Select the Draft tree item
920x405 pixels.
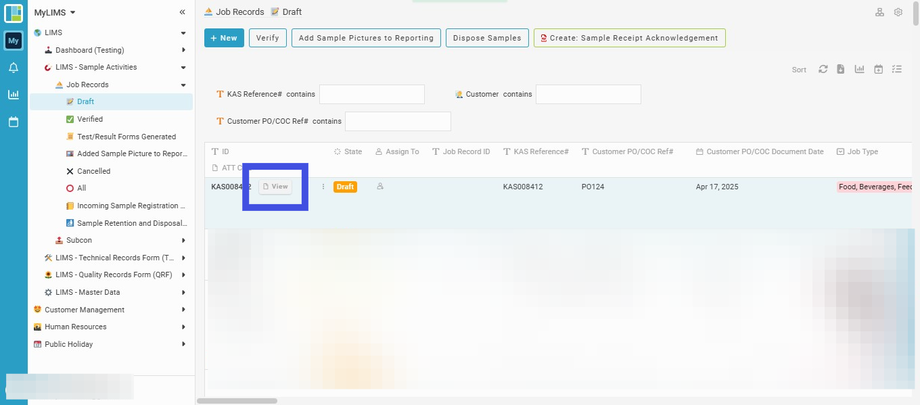pos(111,102)
